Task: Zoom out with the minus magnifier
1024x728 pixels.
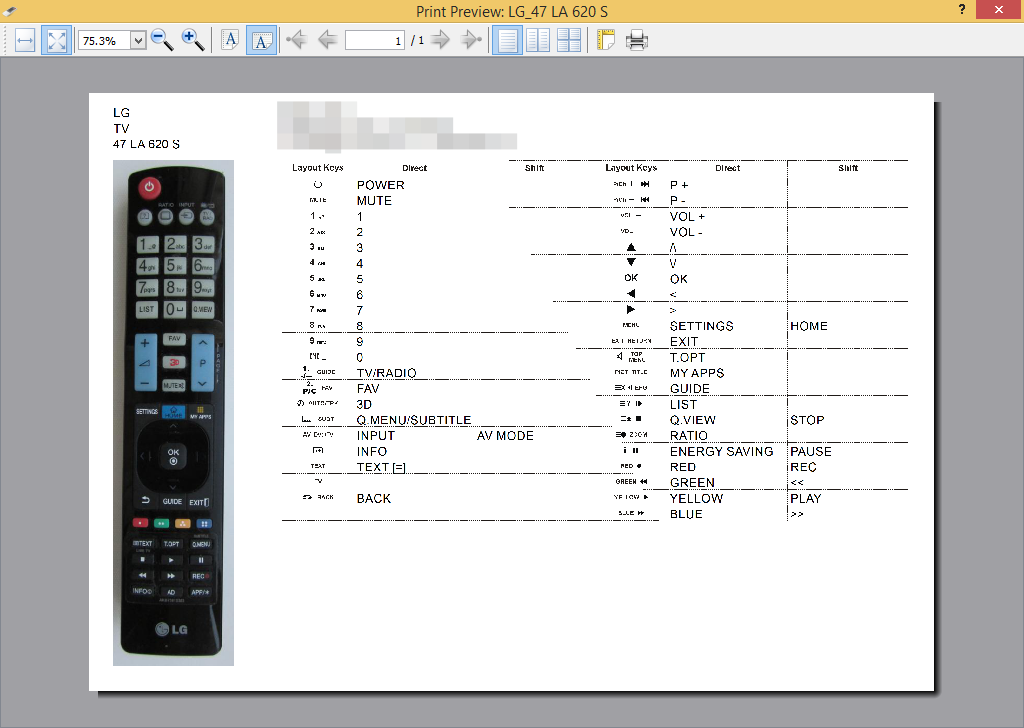Action: [162, 40]
